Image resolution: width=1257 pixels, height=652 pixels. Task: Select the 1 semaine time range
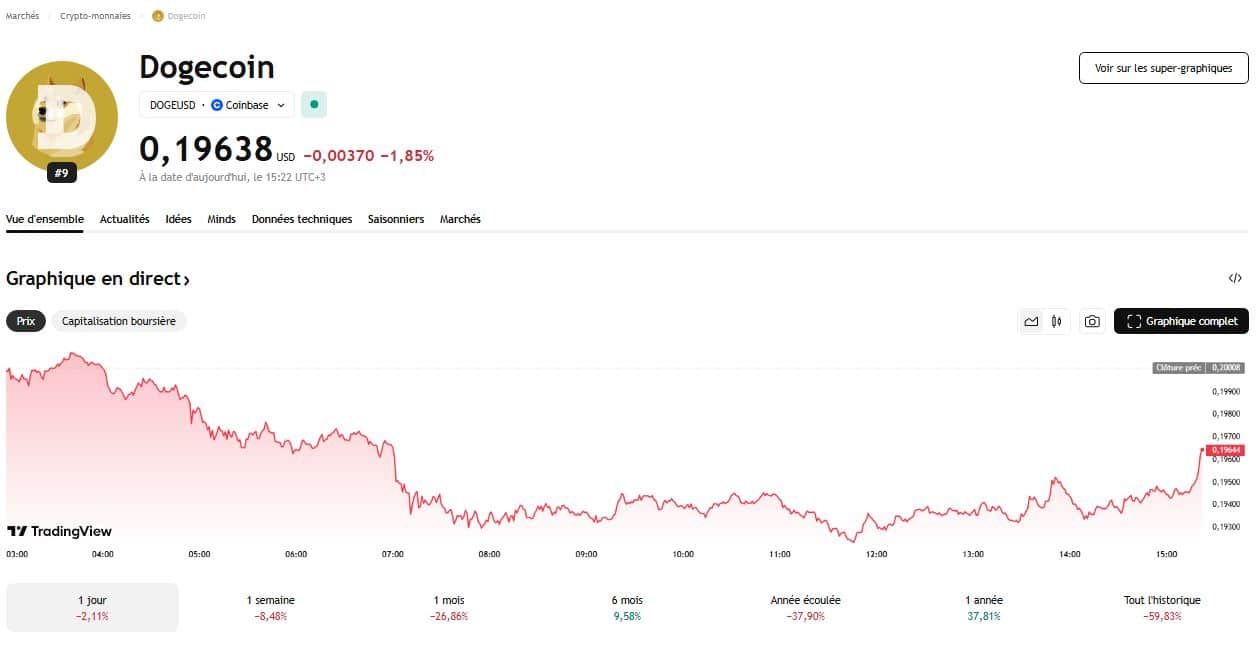271,607
